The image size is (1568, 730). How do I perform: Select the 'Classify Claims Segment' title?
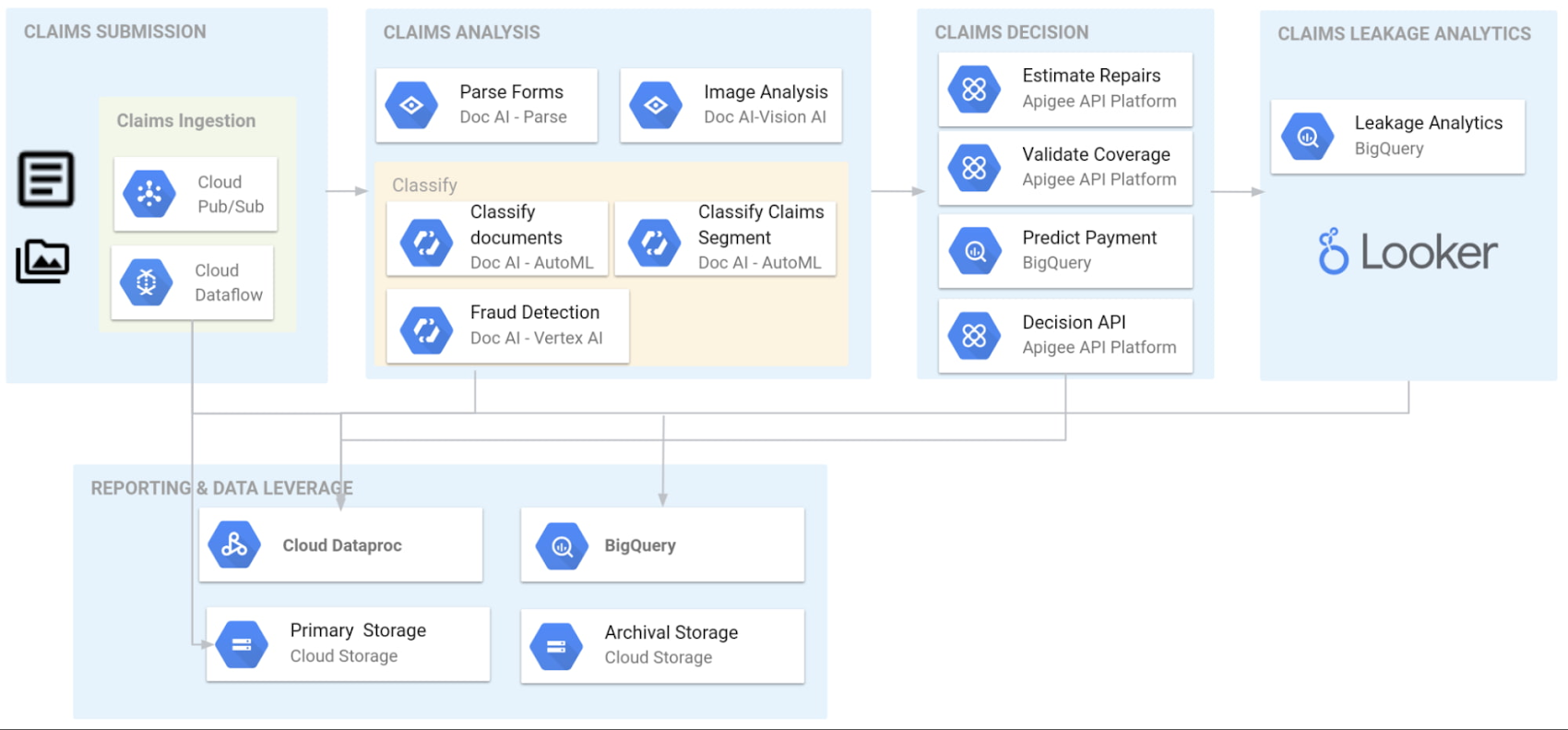pyautogui.click(x=761, y=224)
